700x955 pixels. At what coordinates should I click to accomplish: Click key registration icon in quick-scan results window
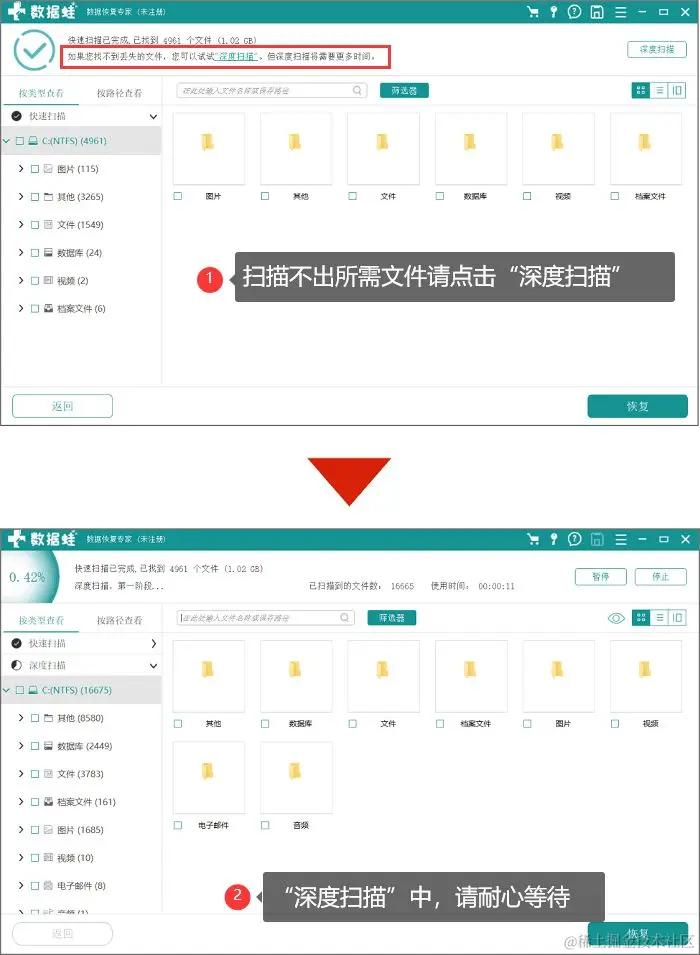[x=554, y=12]
